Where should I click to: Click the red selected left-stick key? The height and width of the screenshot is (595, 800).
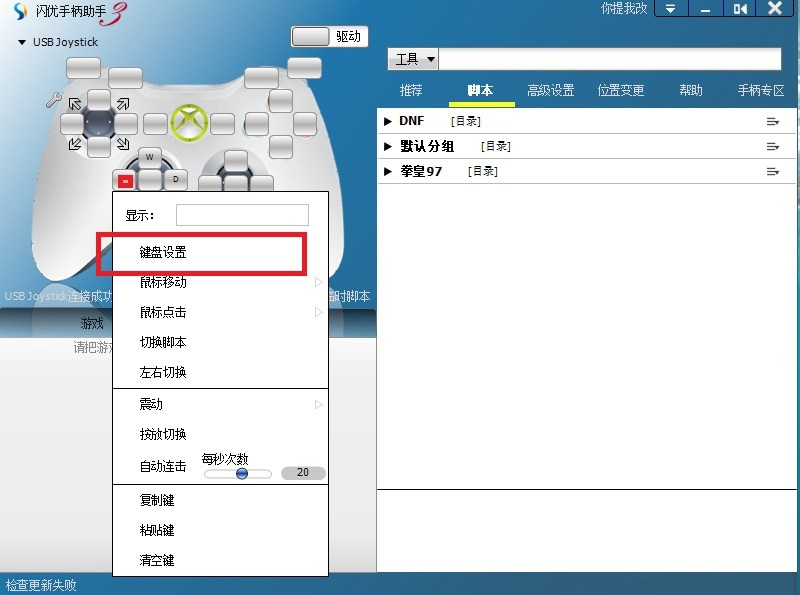[x=125, y=181]
